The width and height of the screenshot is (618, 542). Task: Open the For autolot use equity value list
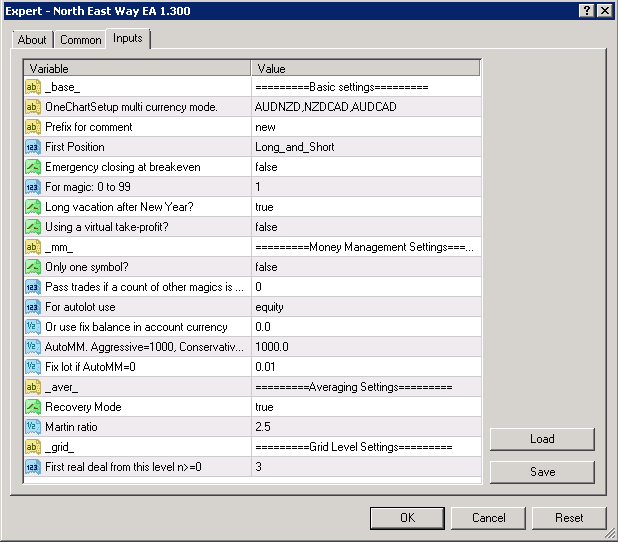pos(365,307)
